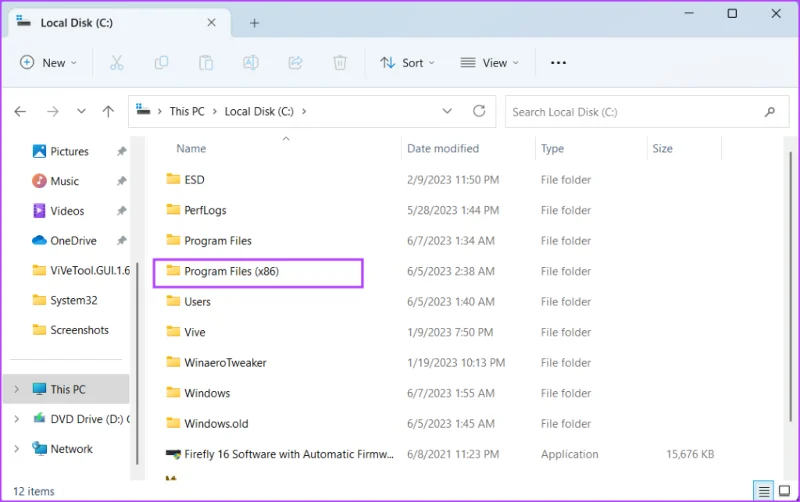800x502 pixels.
Task: Go forward with the right arrow
Action: point(53,111)
